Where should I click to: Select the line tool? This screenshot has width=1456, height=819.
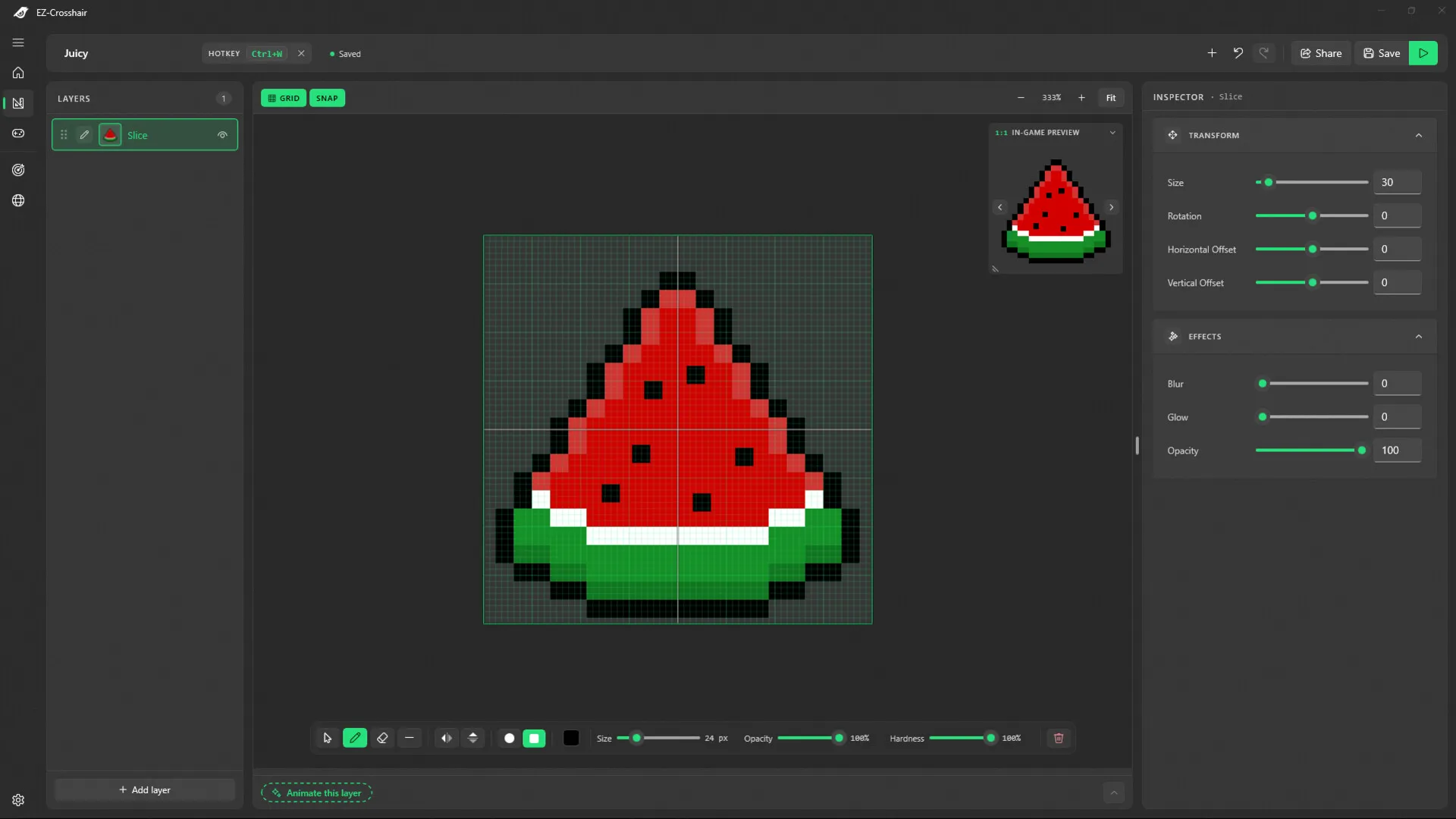[x=409, y=738]
